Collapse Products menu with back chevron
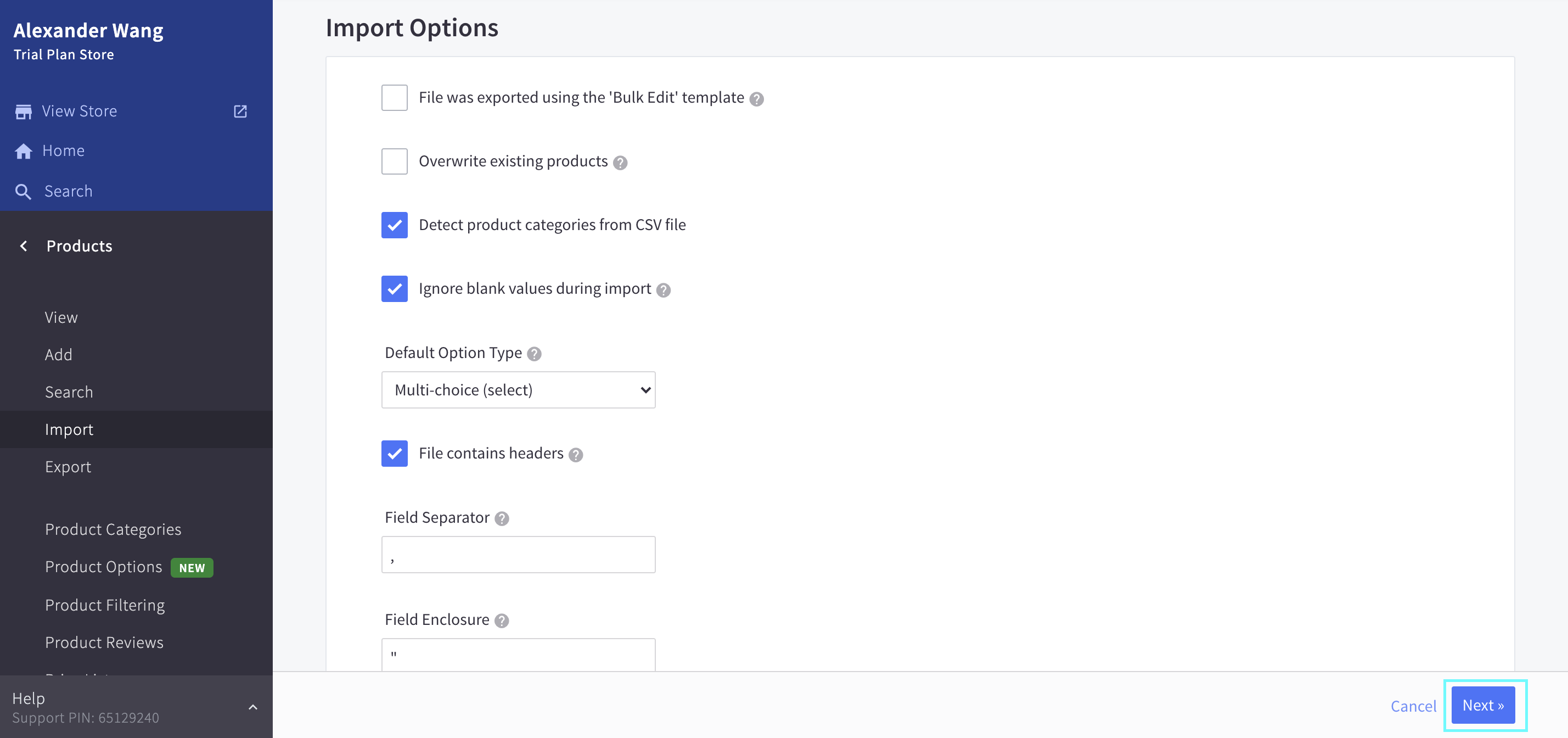 (24, 246)
